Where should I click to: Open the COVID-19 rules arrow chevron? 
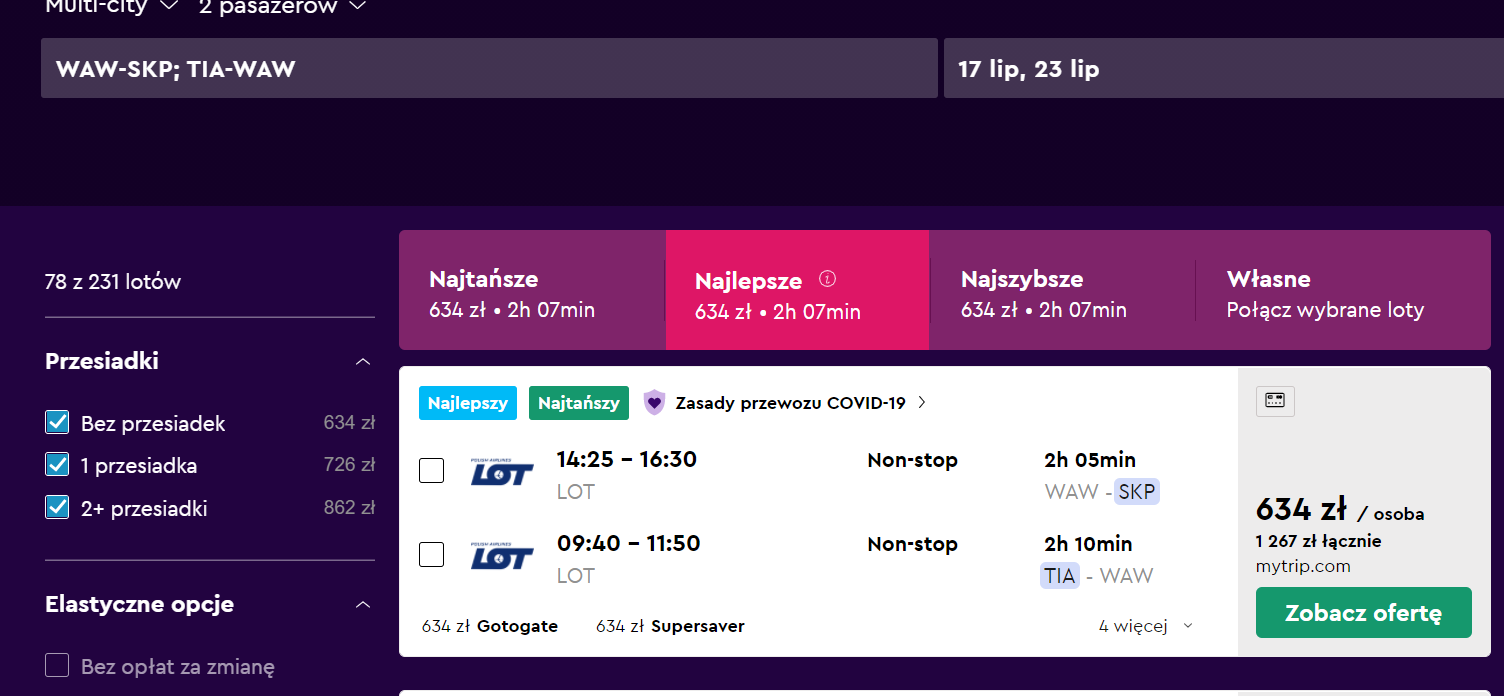point(922,403)
